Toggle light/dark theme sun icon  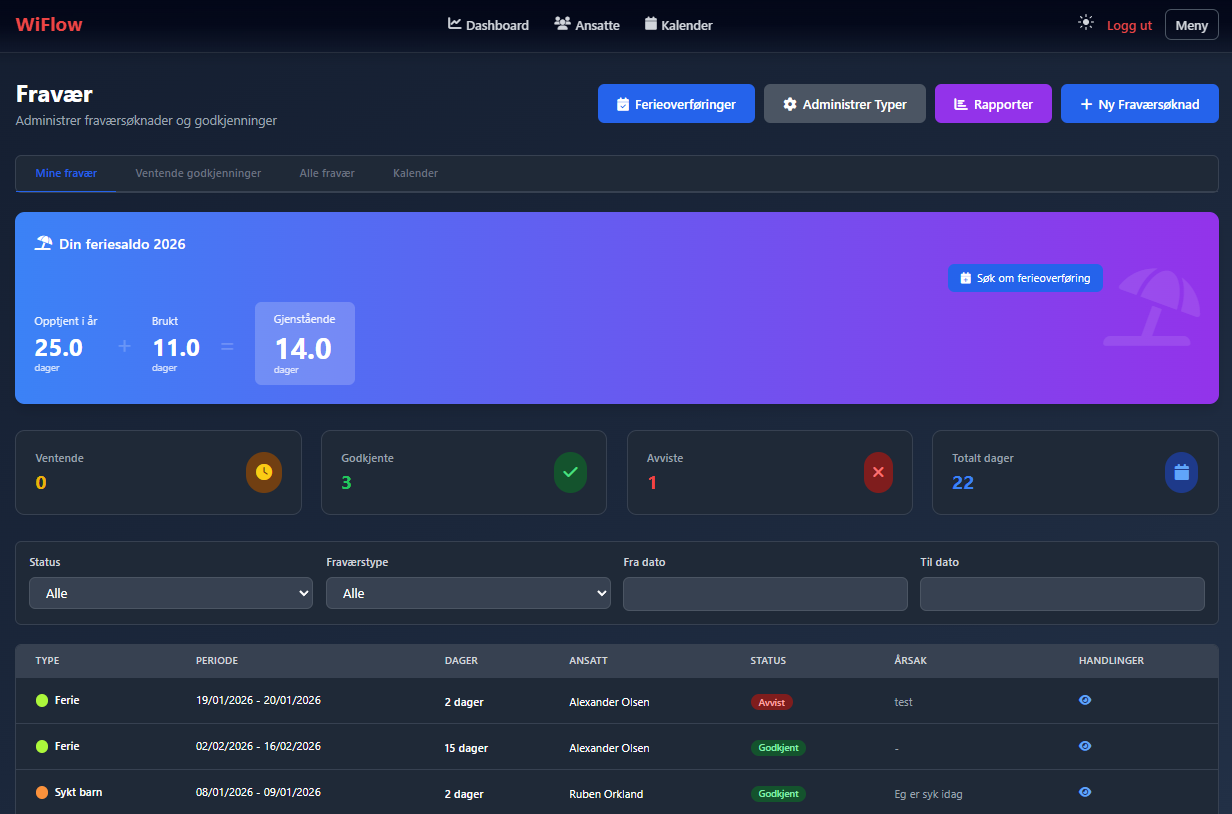pos(1086,23)
